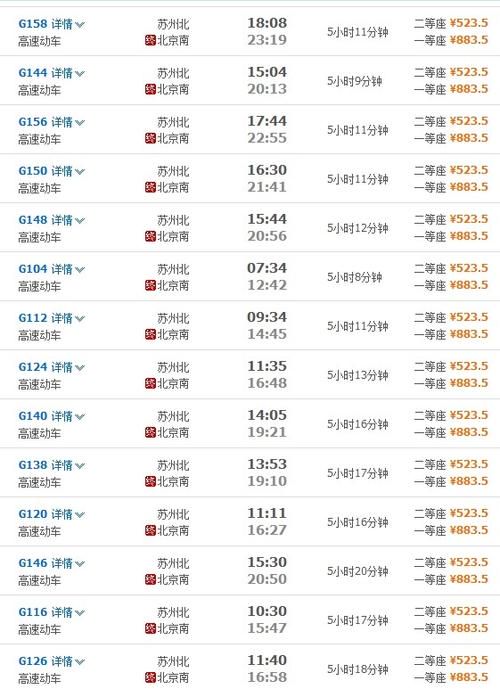Click 苏州北 departure station in G104 row
The width and height of the screenshot is (500, 689).
(173, 269)
